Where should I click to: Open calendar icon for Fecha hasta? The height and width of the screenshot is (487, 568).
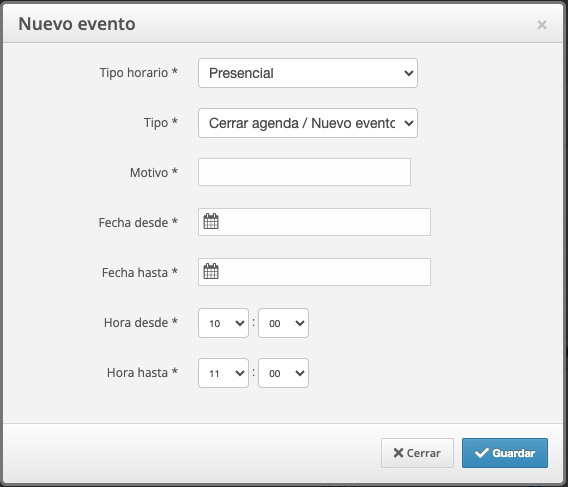(211, 271)
